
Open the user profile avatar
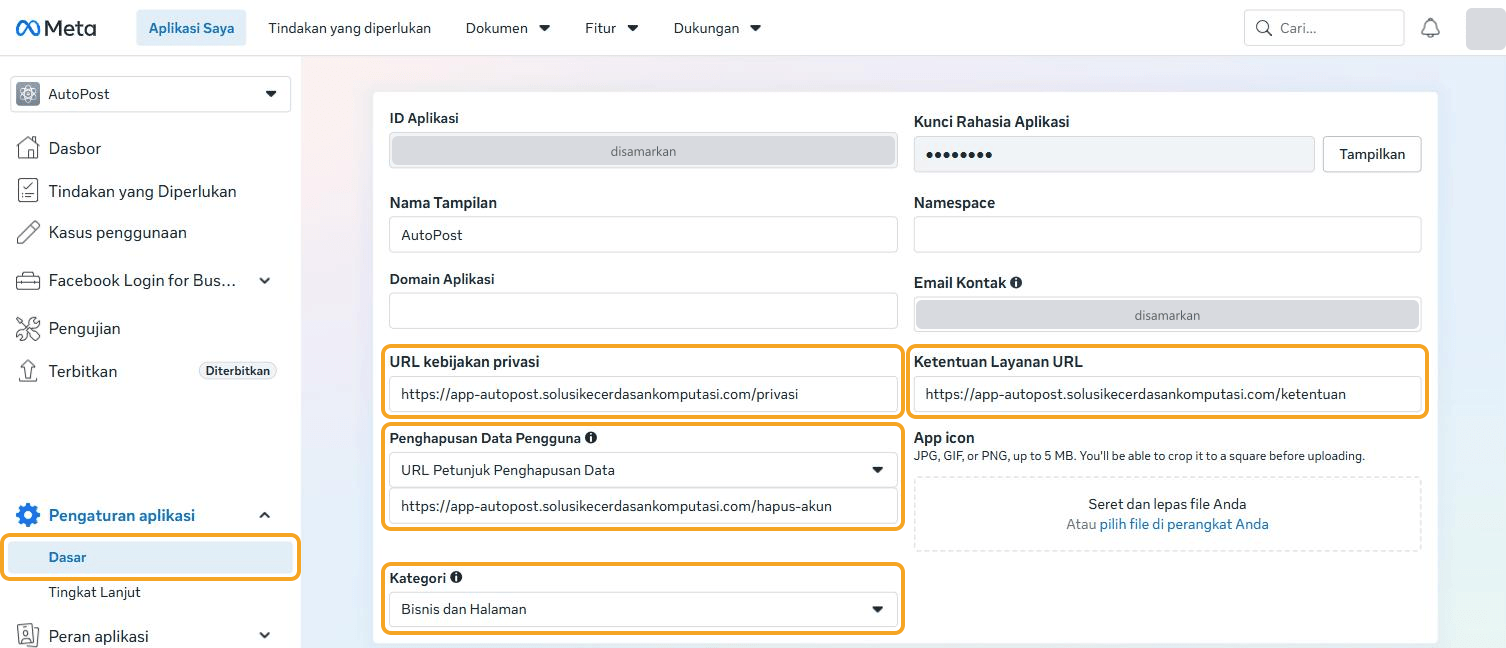click(1485, 28)
